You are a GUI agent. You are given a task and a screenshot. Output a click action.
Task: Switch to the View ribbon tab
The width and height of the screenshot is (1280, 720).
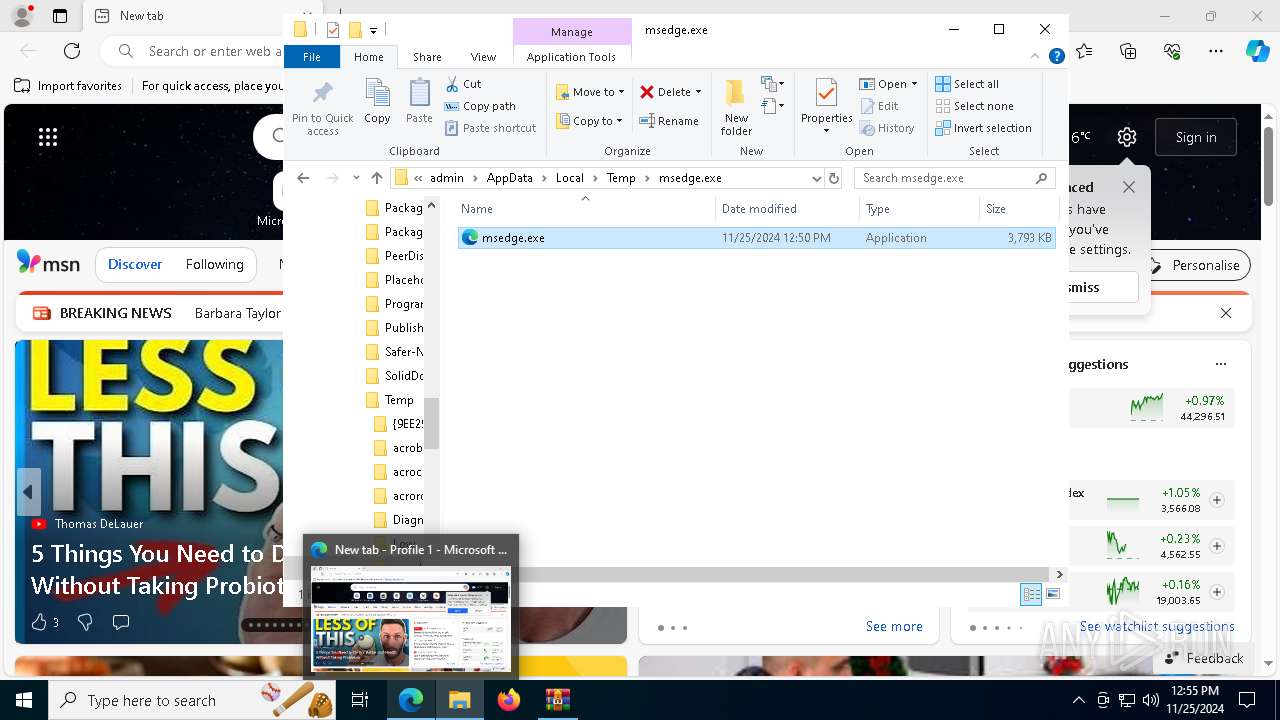pos(483,57)
